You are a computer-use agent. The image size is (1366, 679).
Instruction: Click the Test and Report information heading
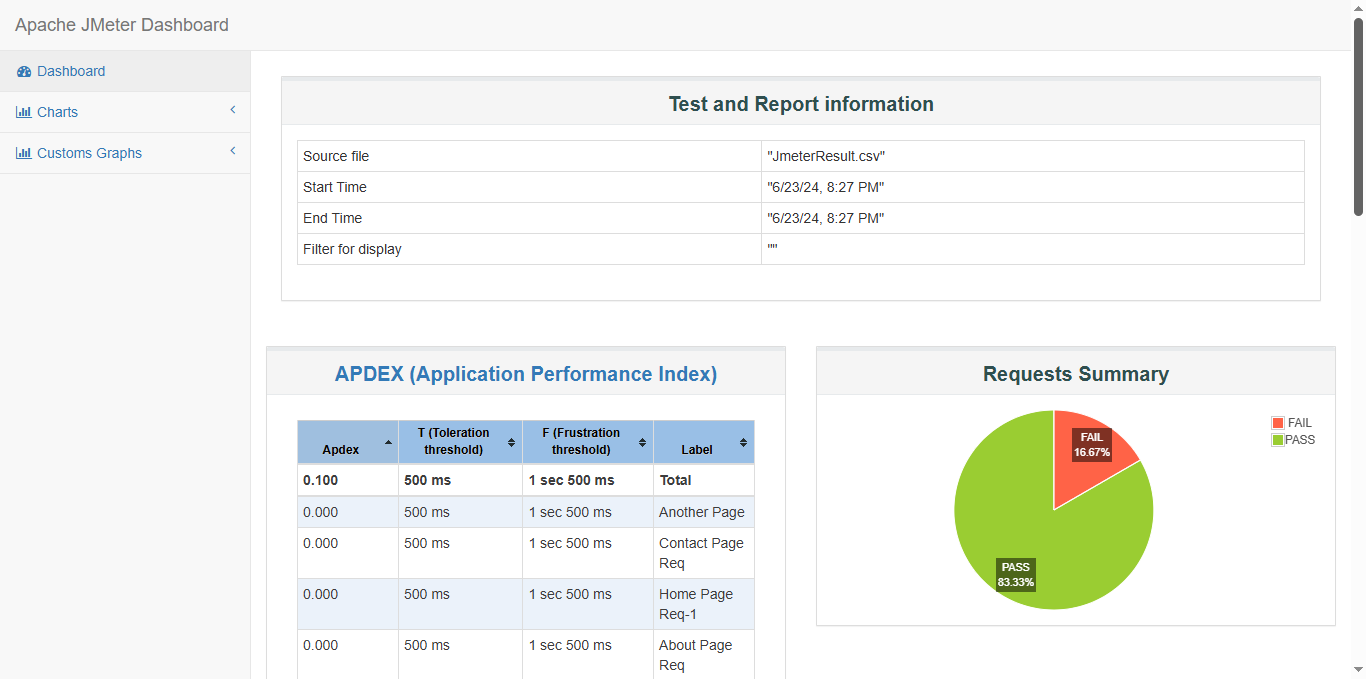click(801, 104)
